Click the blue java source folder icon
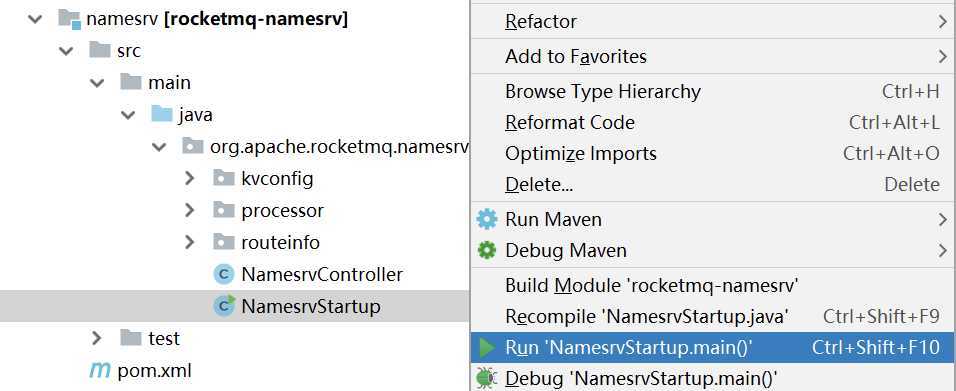956x391 pixels. 162,114
